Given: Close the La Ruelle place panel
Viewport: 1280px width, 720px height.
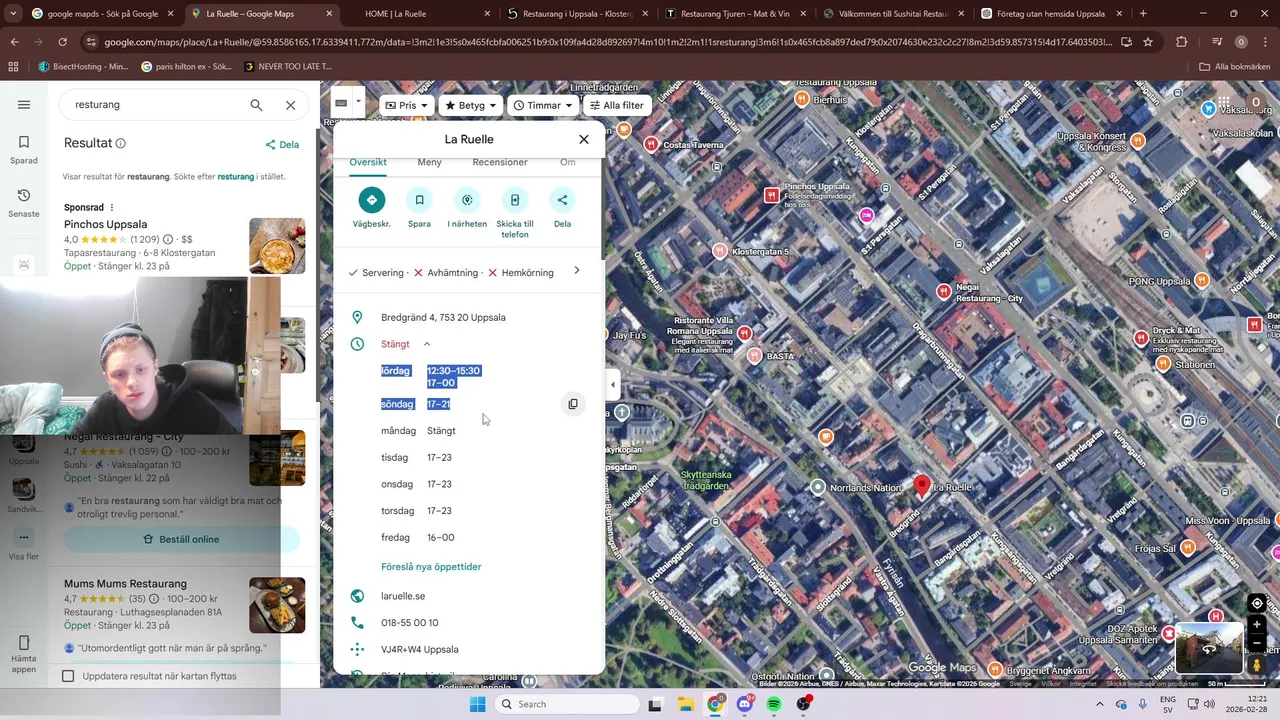Looking at the screenshot, I should tap(584, 139).
